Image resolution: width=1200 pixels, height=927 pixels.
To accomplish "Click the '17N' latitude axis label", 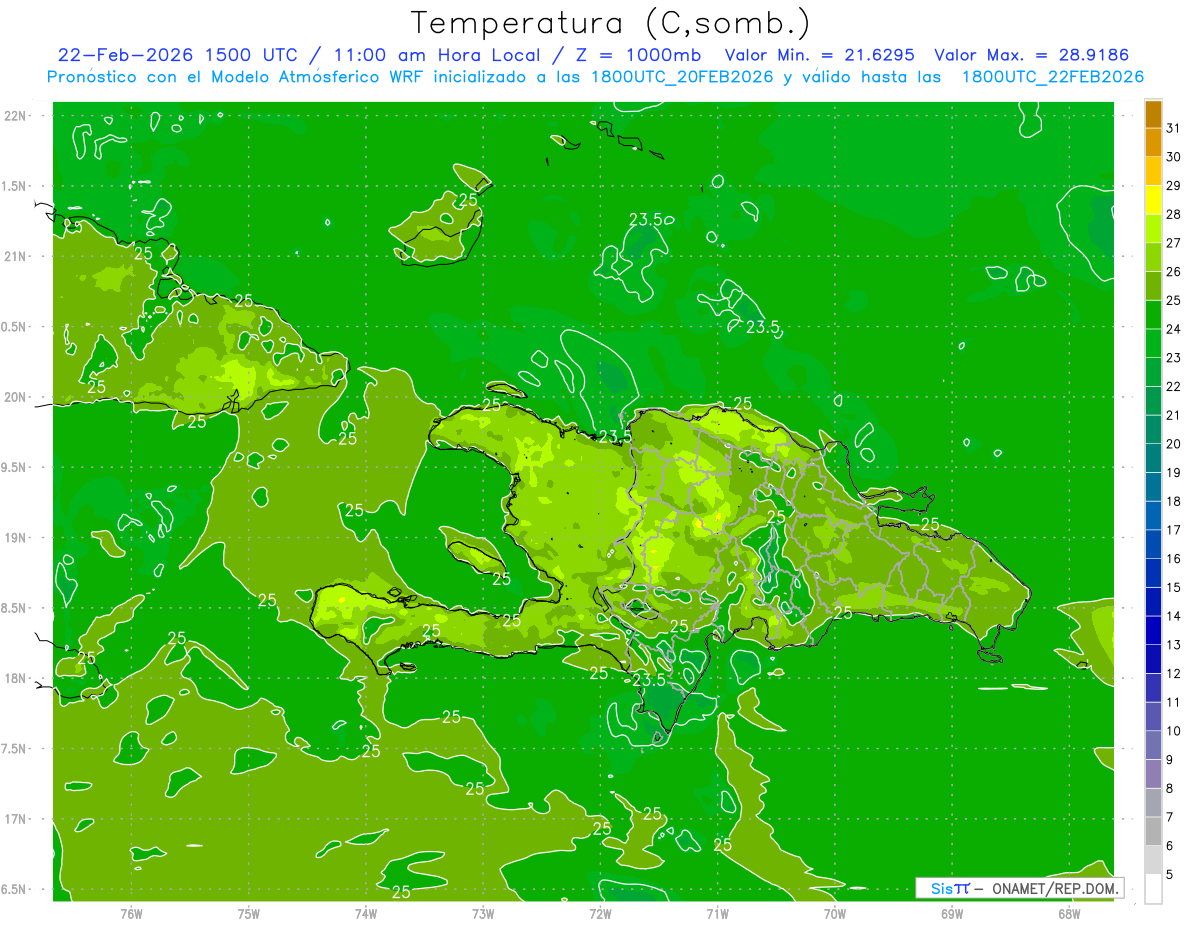I will point(14,819).
